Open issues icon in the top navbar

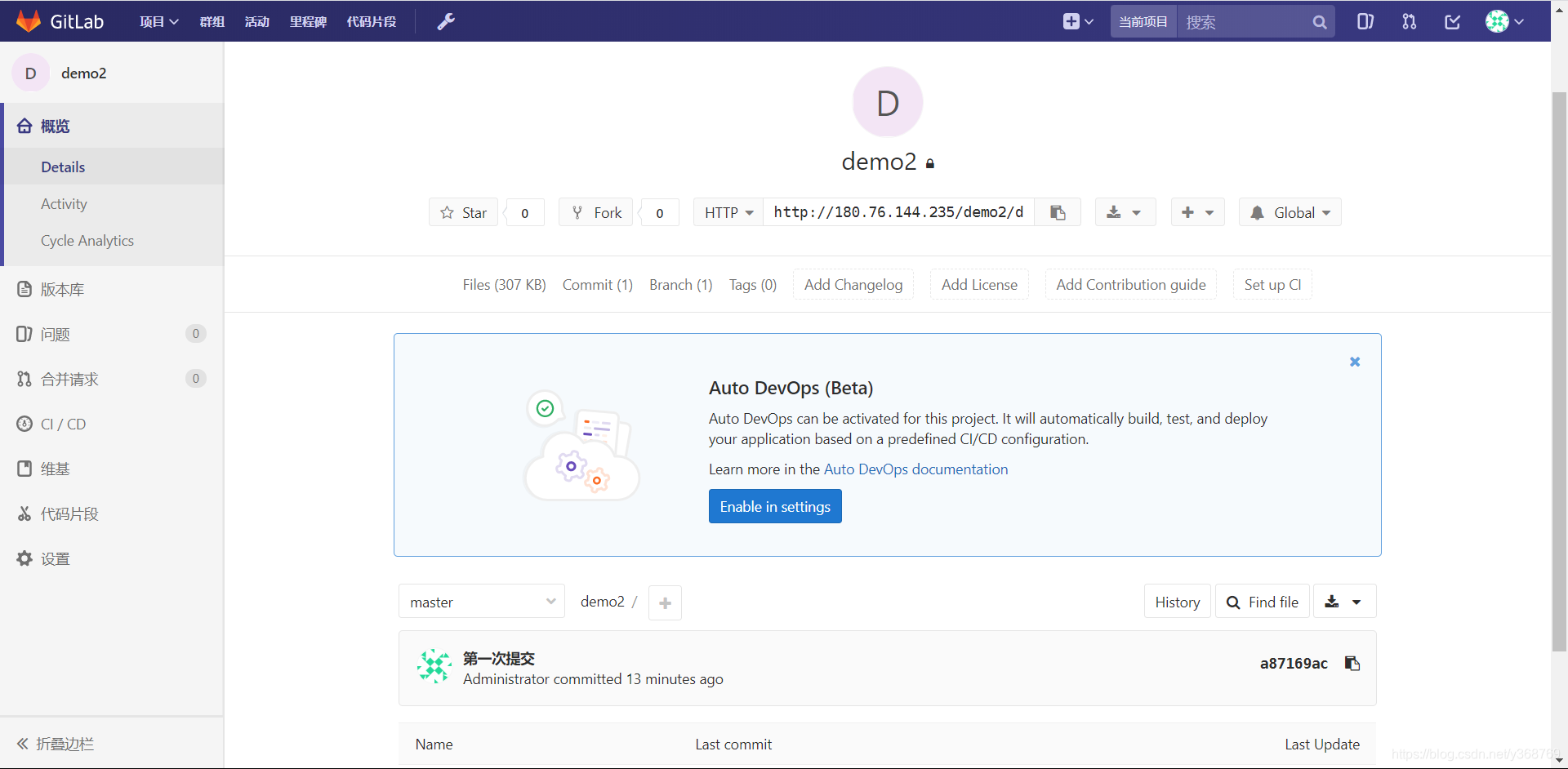1365,22
